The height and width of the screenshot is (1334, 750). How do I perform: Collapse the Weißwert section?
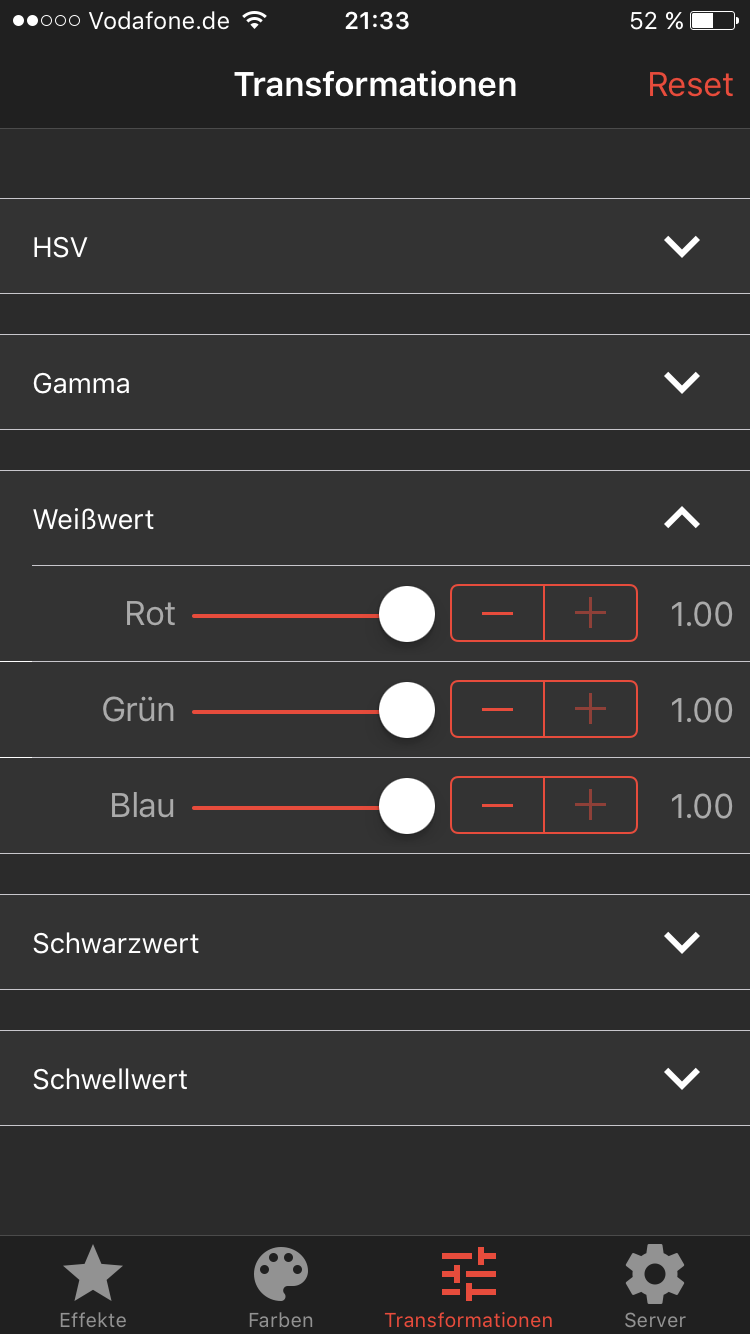(682, 518)
